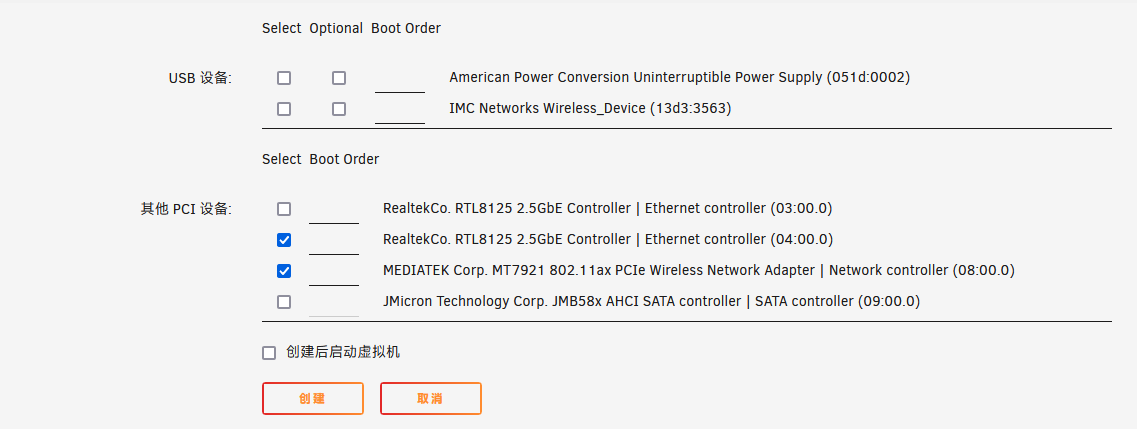The image size is (1137, 429).
Task: Click boot order field for JMicron SATA controller
Action: point(334,303)
